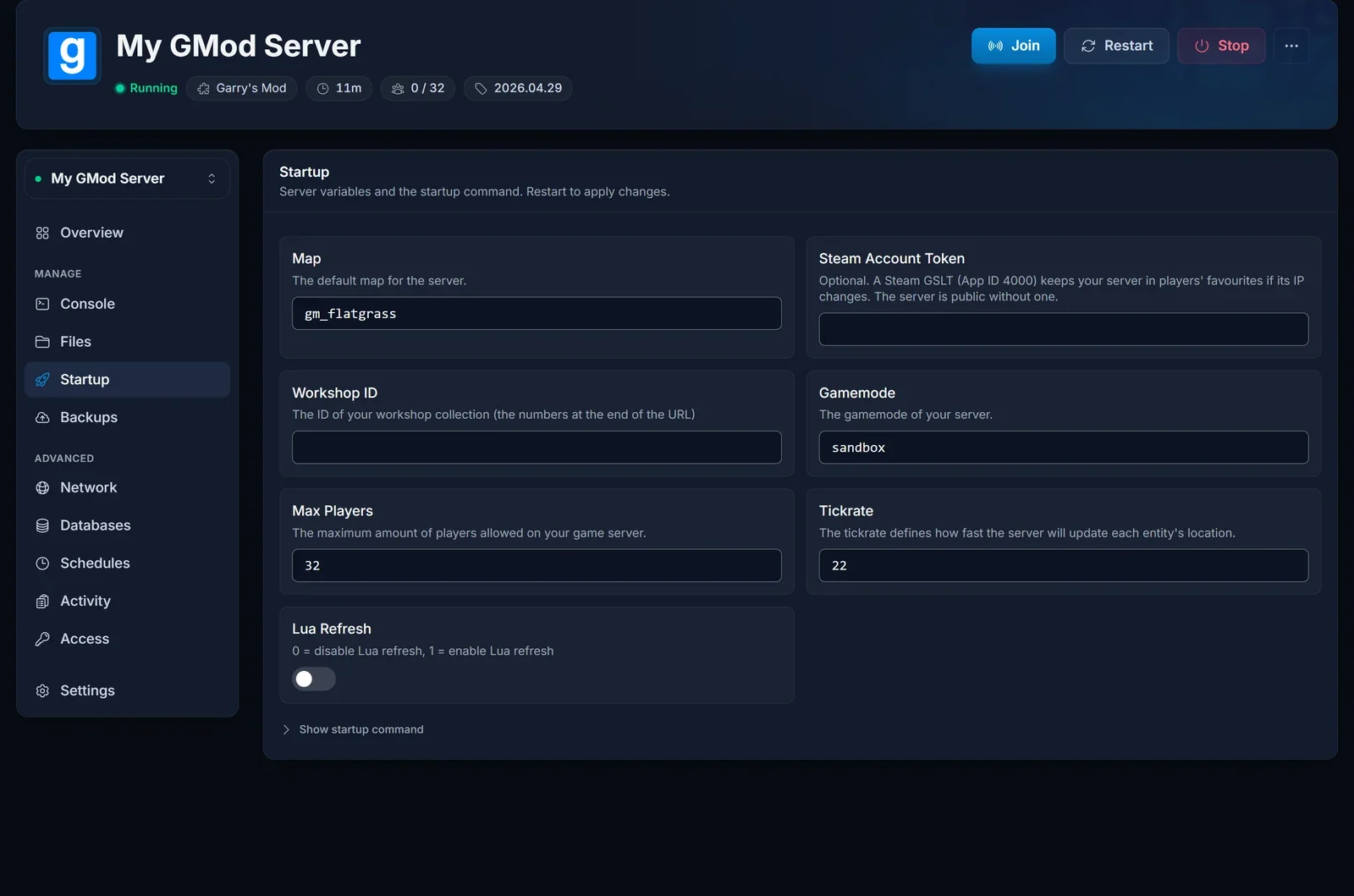Click the MANAGE section label
The width and height of the screenshot is (1354, 896).
(58, 274)
